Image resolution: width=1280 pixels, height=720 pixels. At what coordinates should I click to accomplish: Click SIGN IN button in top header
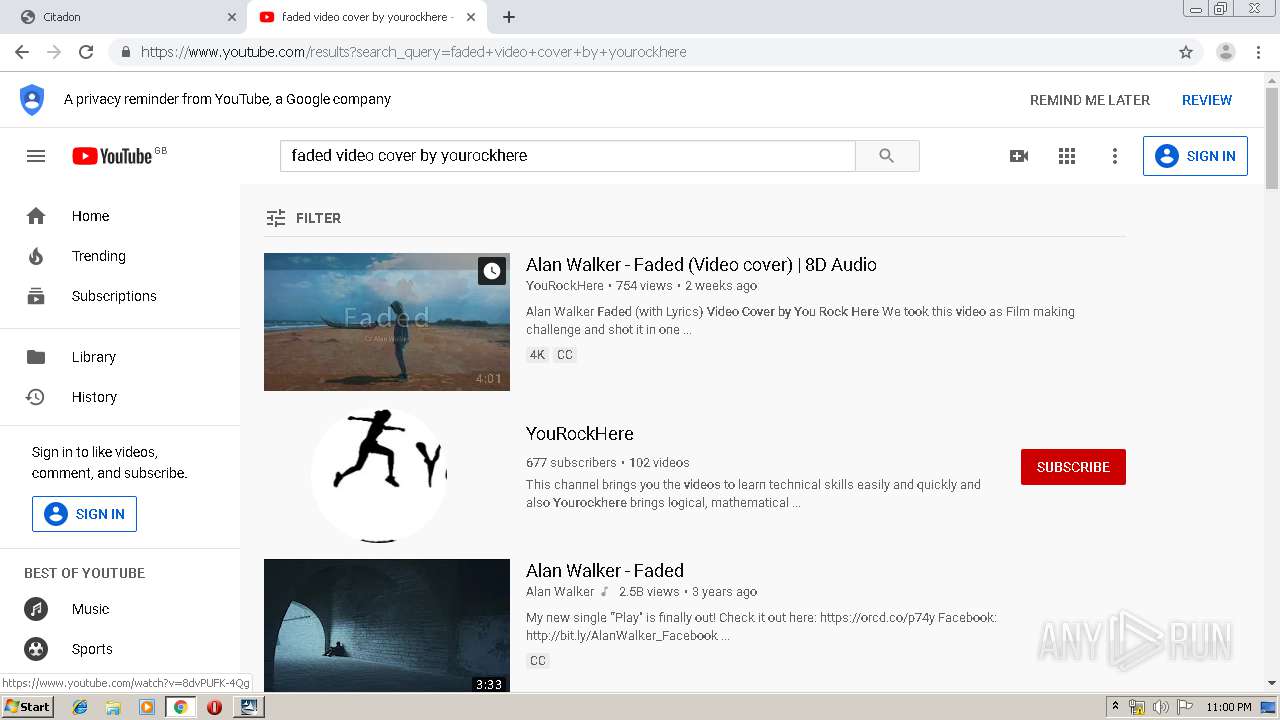pyautogui.click(x=1195, y=156)
